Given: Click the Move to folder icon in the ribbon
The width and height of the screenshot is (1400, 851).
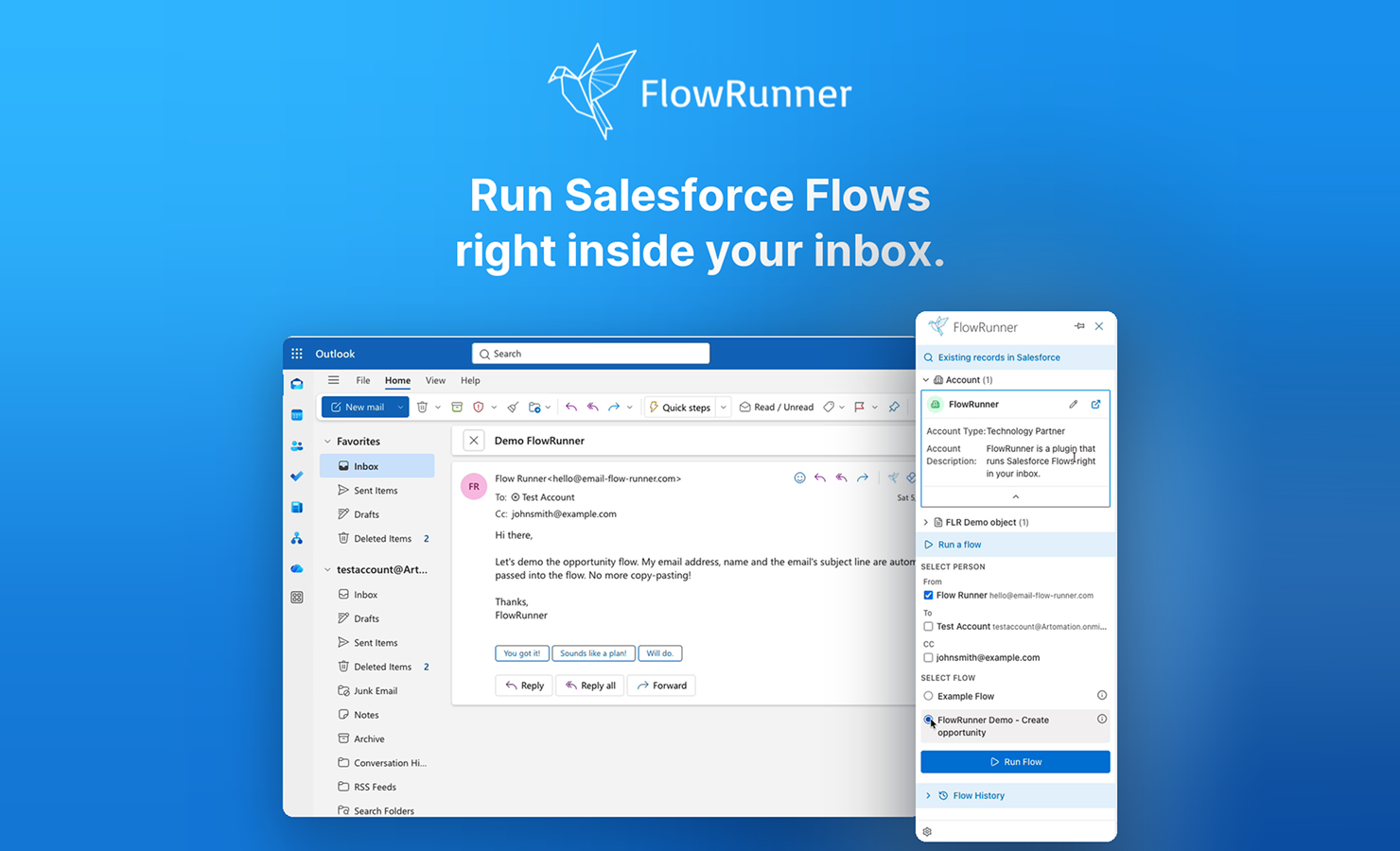Looking at the screenshot, I should click(x=534, y=407).
